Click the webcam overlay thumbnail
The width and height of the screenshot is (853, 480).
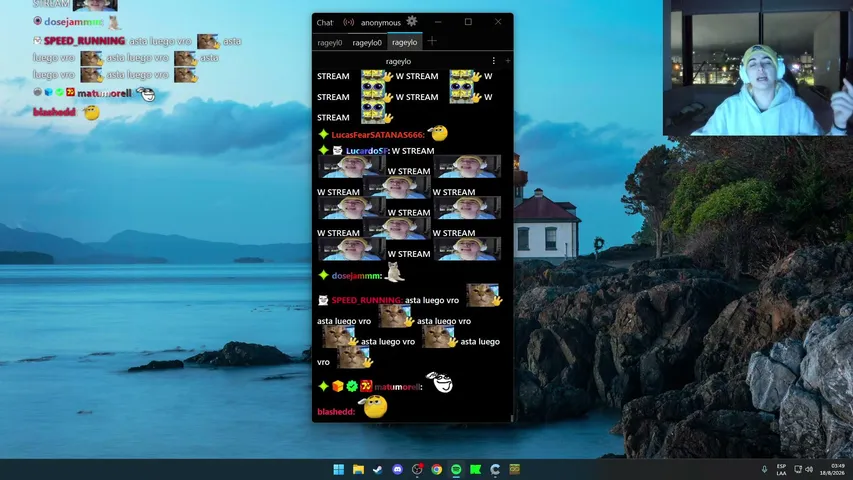758,67
